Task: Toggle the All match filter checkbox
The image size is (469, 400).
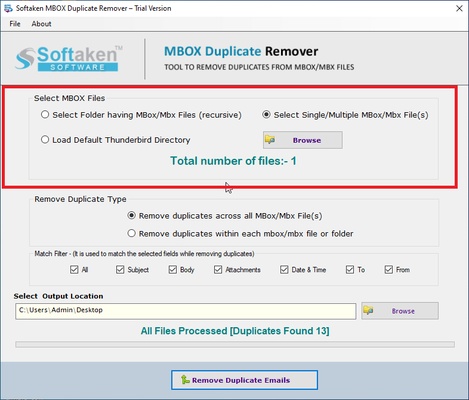Action: (x=74, y=269)
